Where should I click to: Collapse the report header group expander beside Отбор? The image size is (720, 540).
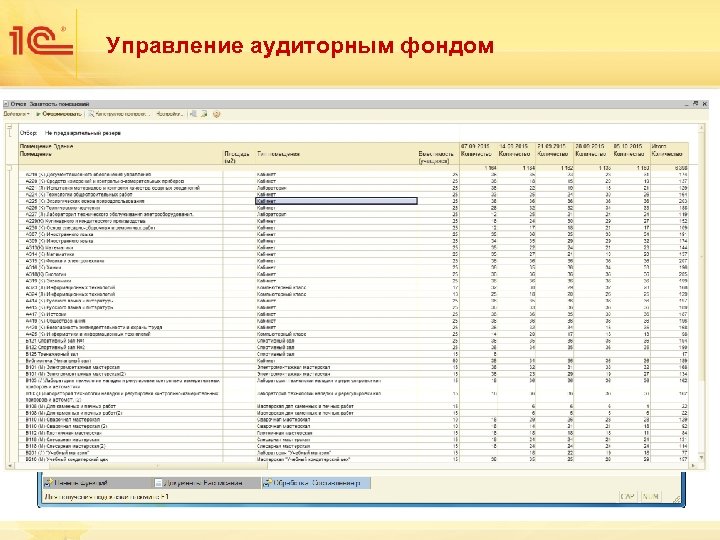[x=10, y=127]
